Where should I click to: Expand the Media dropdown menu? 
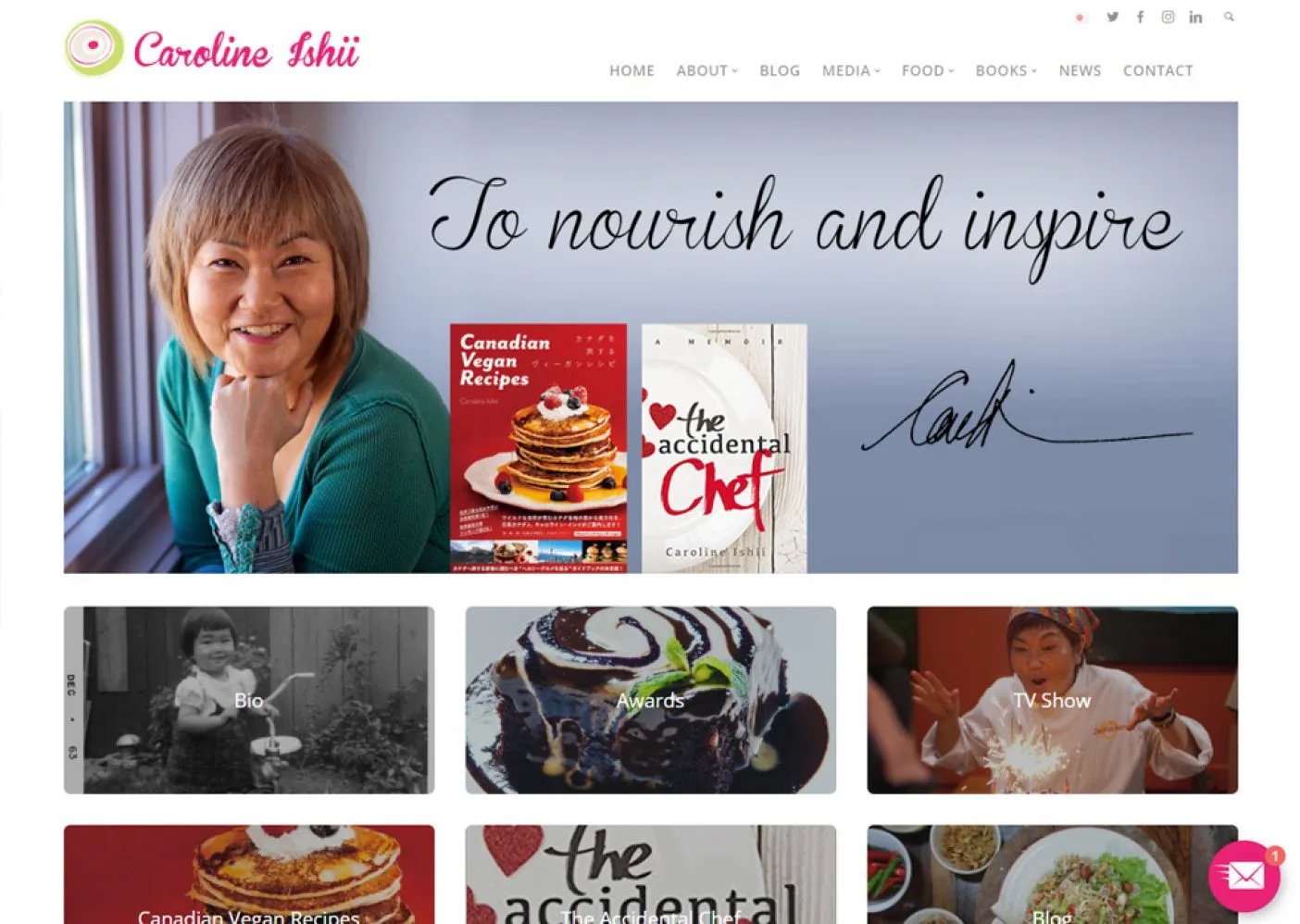(x=851, y=70)
